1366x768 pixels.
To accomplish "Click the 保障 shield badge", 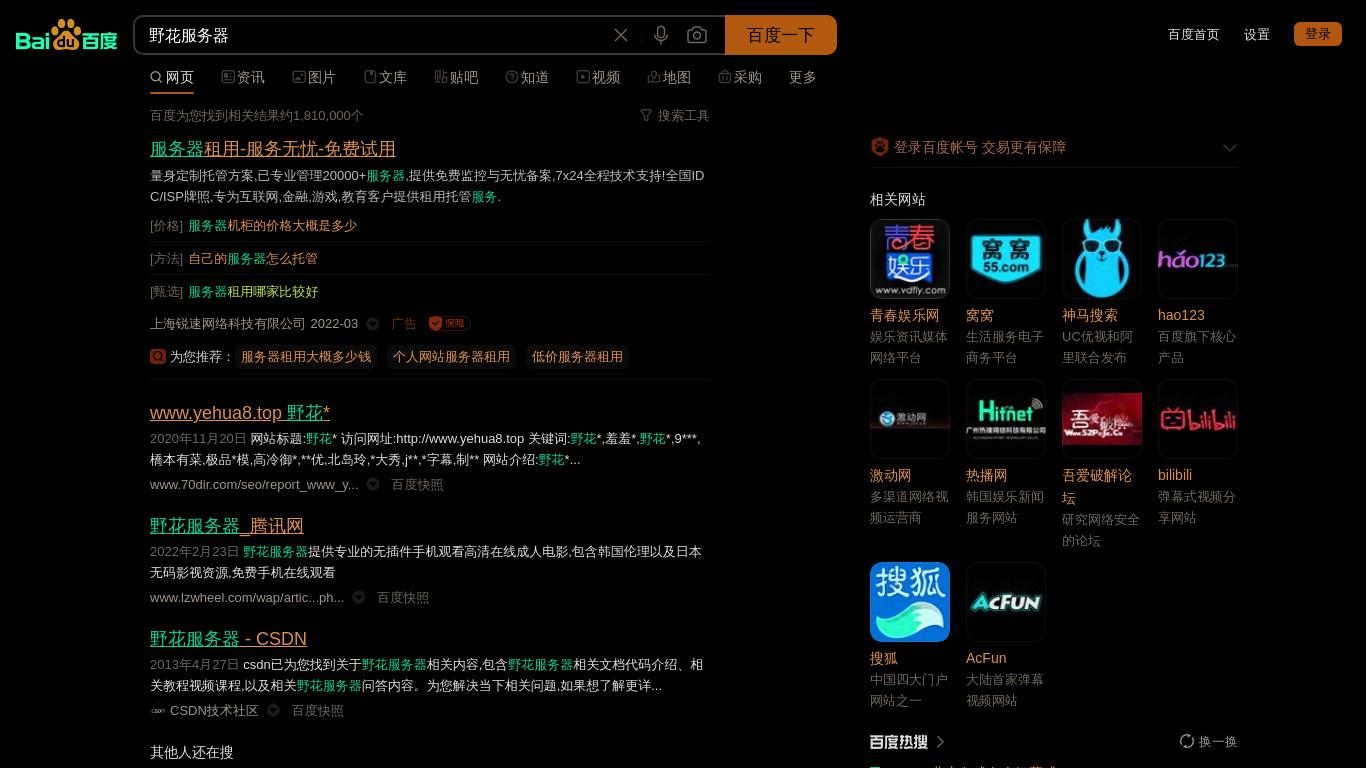I will pos(449,323).
